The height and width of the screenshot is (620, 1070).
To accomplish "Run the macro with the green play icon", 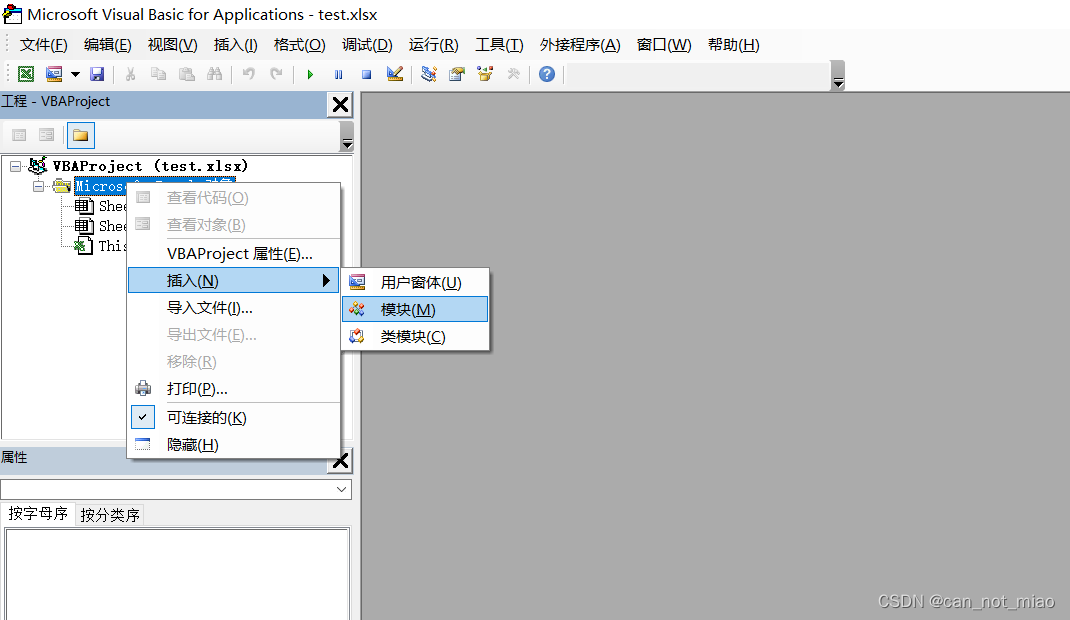I will pos(310,74).
